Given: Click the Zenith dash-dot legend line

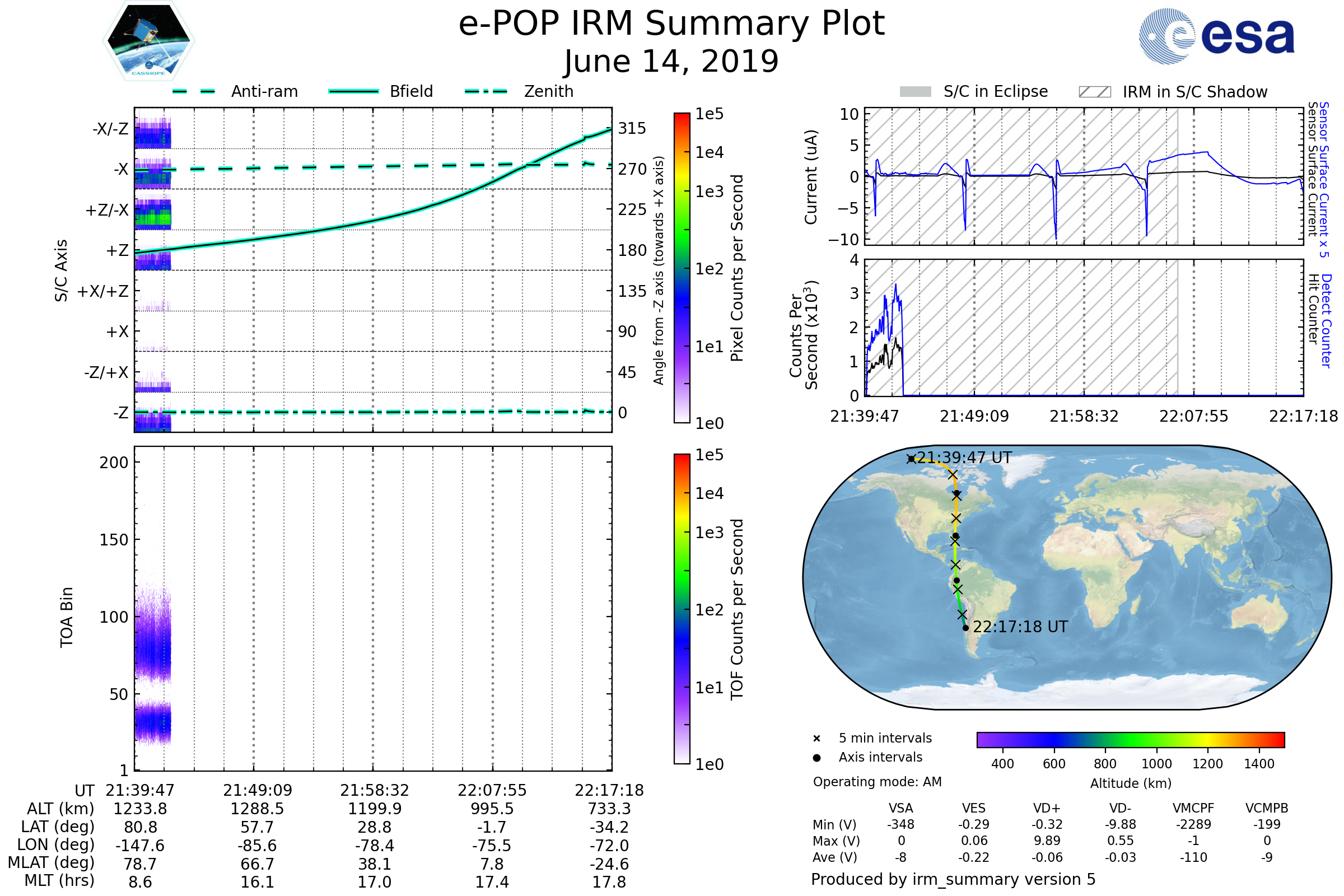Looking at the screenshot, I should click(x=486, y=91).
